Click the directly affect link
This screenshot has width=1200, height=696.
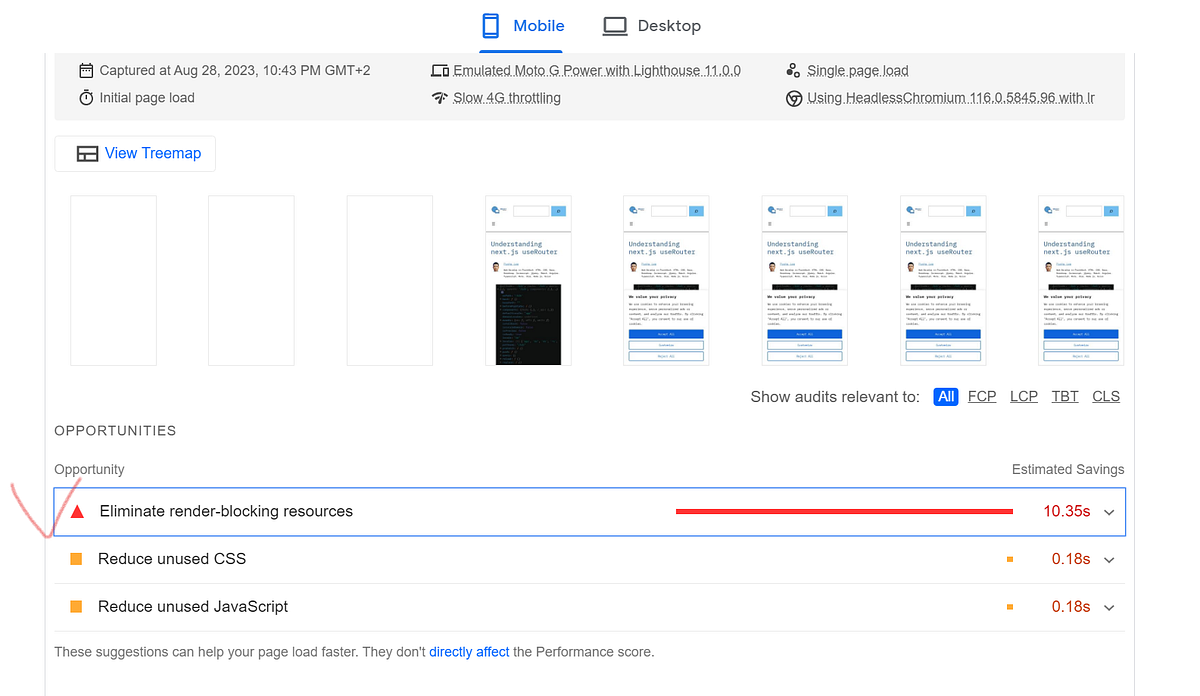(x=469, y=651)
